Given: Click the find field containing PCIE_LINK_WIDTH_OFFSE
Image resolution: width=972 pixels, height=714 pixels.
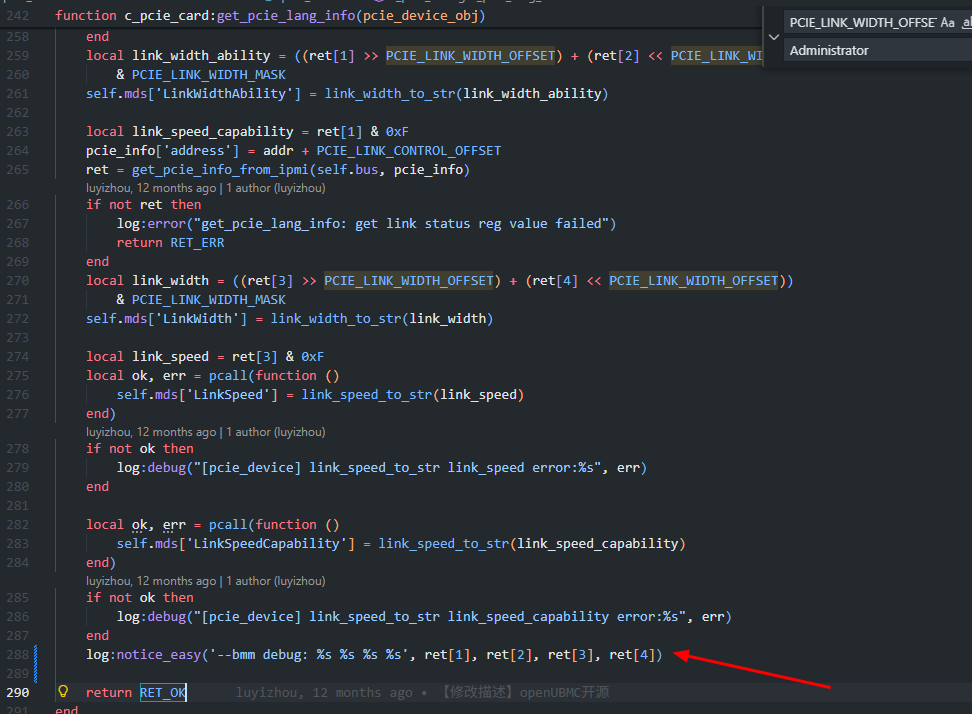Looking at the screenshot, I should click(x=862, y=22).
